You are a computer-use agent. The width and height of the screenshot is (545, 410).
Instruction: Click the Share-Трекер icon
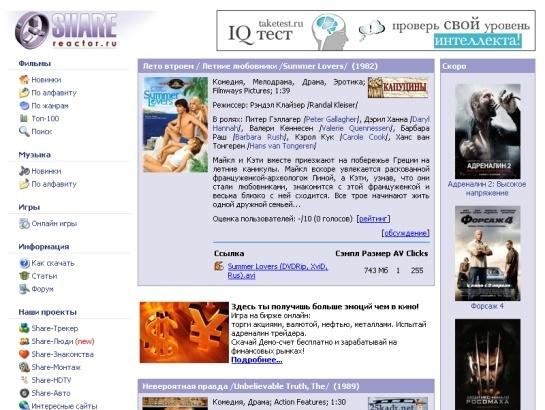coord(24,328)
